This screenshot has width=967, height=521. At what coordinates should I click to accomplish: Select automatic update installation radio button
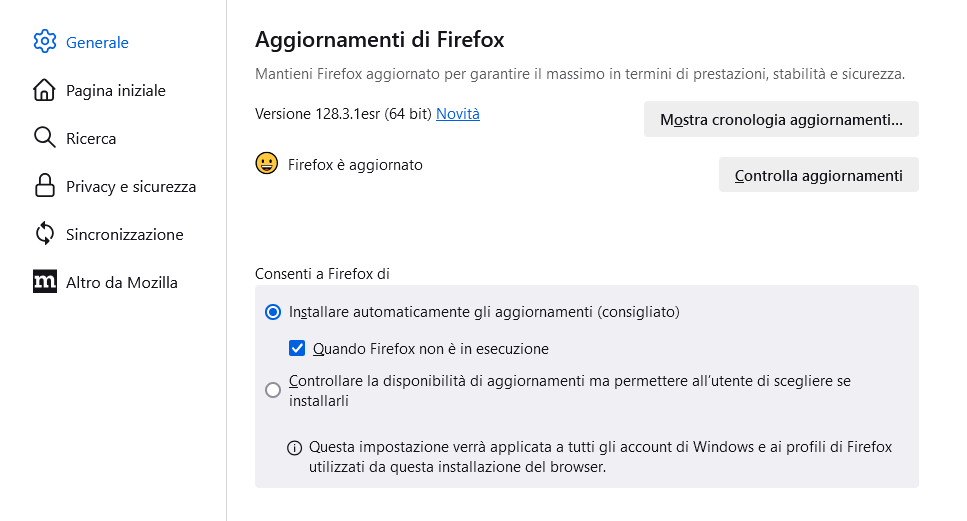pyautogui.click(x=273, y=312)
